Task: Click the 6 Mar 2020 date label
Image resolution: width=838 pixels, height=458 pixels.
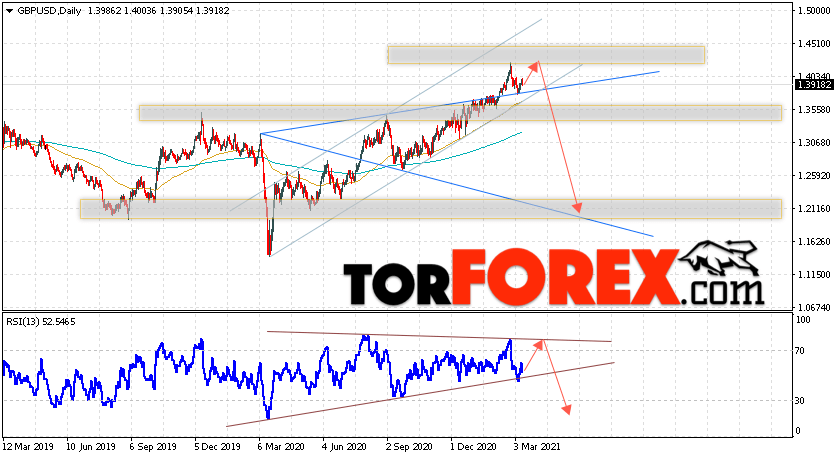Action: [281, 447]
